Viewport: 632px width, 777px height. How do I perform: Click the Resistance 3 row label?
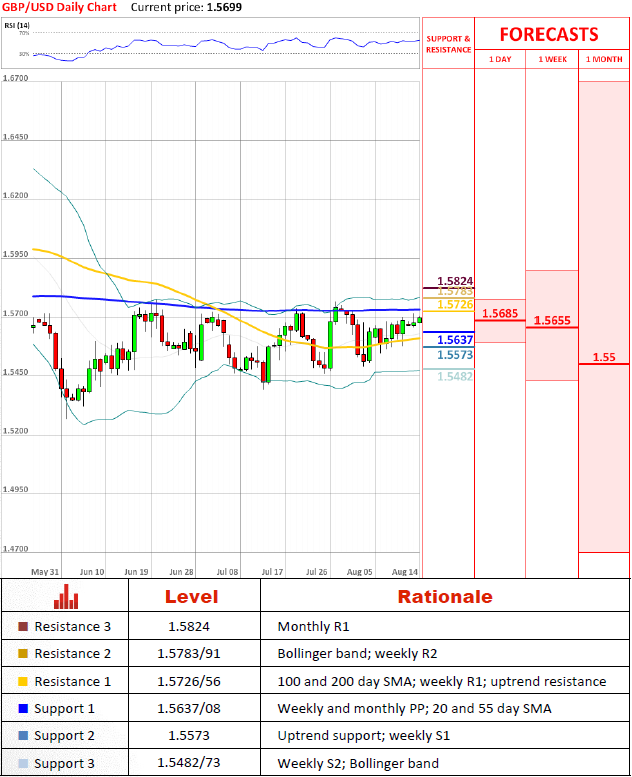coord(72,627)
